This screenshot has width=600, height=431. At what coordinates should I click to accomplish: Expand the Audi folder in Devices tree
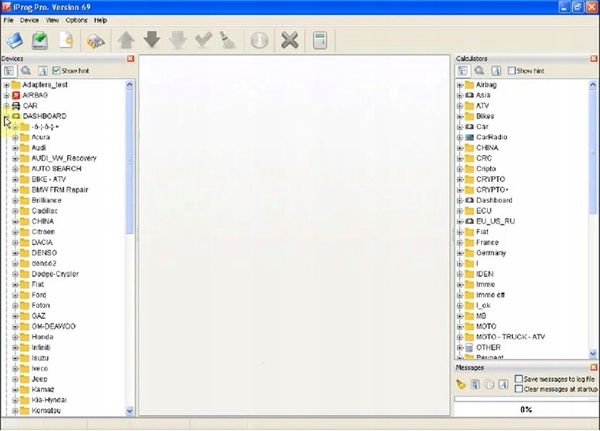[15, 148]
